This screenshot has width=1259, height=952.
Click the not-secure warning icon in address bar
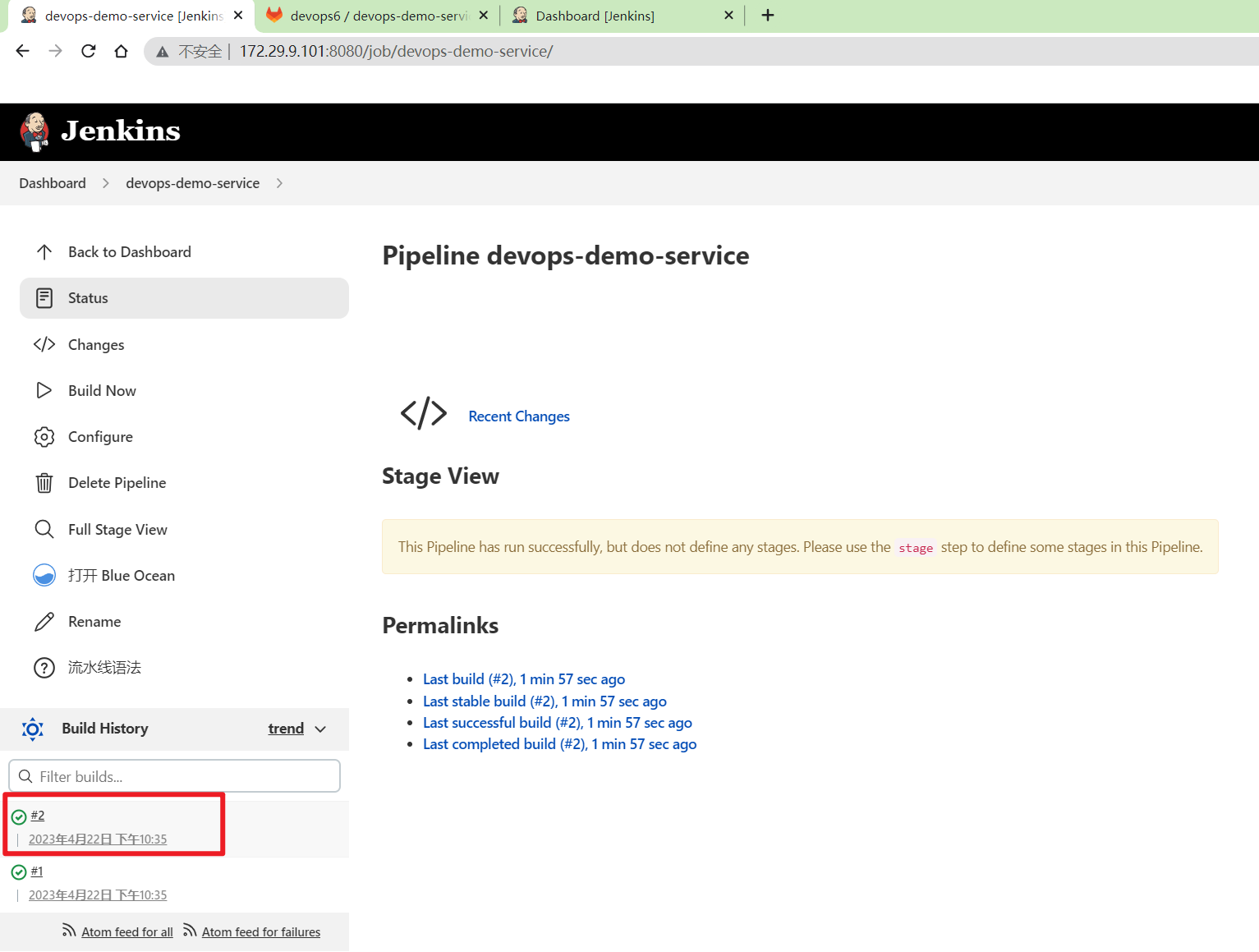pos(163,52)
